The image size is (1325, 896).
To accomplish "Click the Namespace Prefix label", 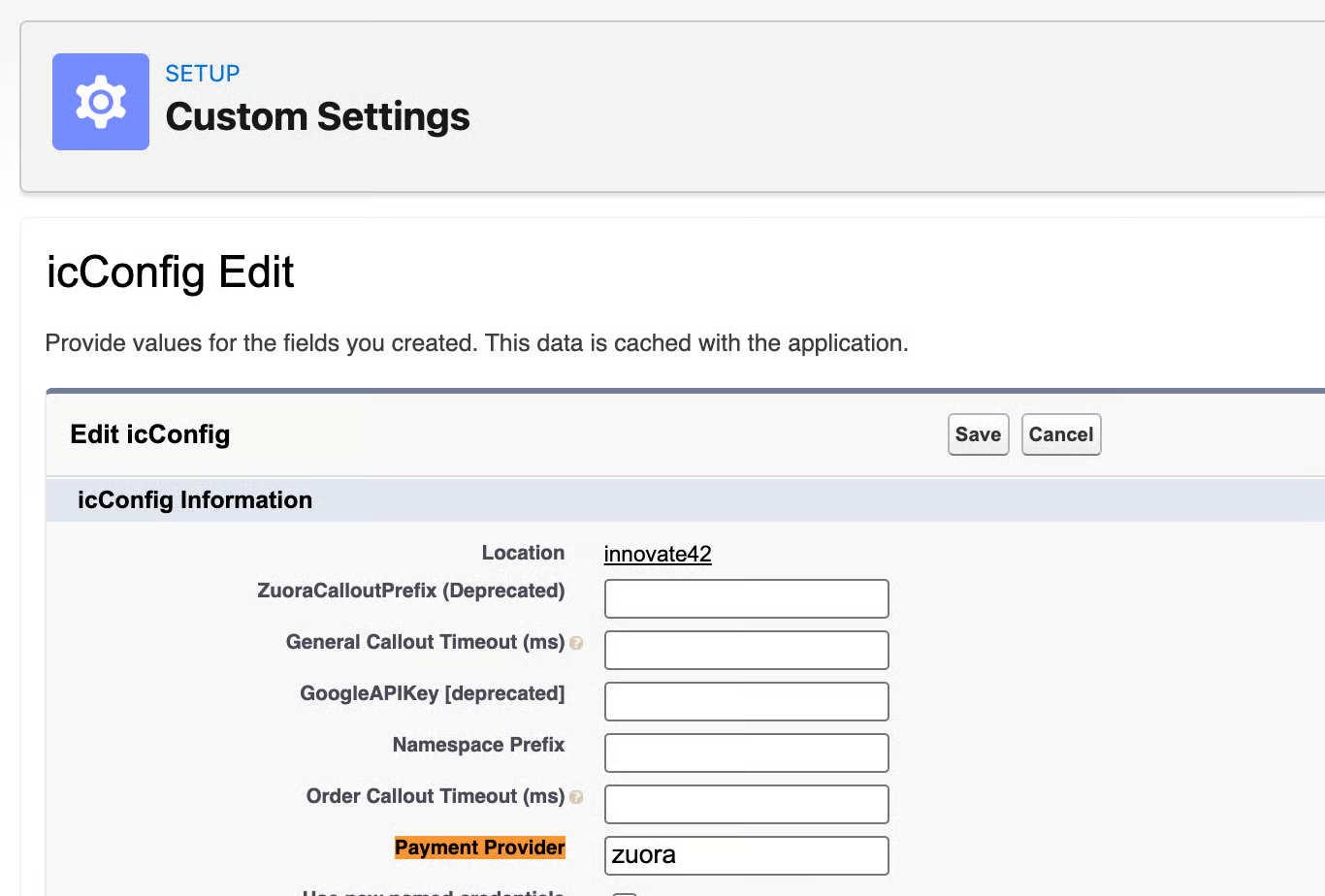I will pyautogui.click(x=479, y=745).
